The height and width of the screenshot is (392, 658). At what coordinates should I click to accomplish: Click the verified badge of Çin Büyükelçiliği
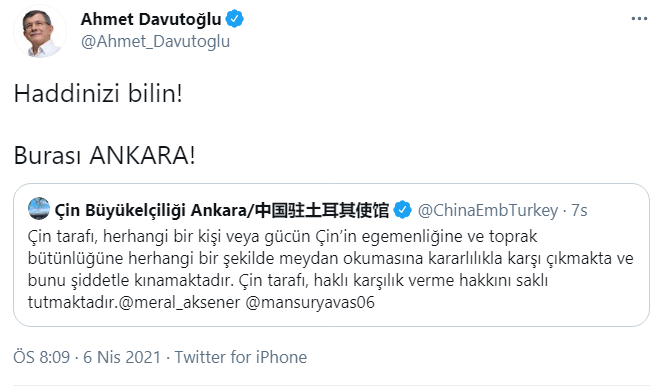tap(403, 210)
